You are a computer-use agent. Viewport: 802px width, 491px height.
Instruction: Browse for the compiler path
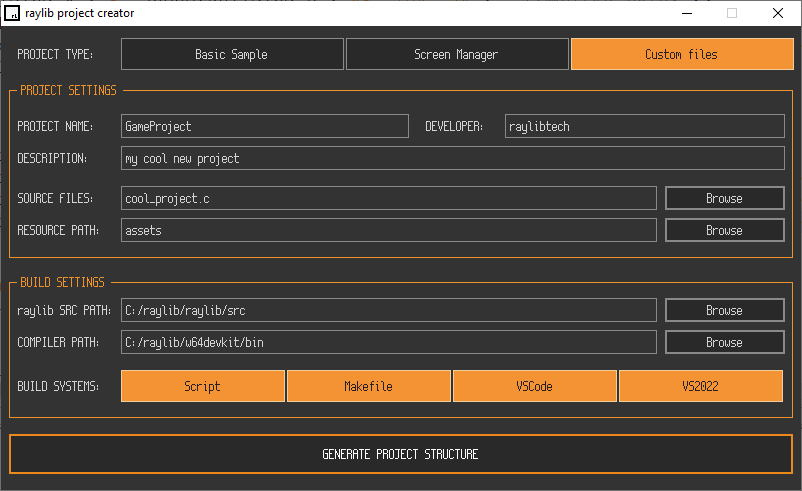pyautogui.click(x=725, y=342)
